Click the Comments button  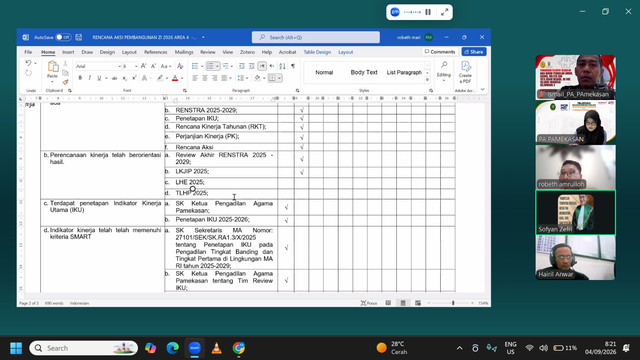(440, 52)
